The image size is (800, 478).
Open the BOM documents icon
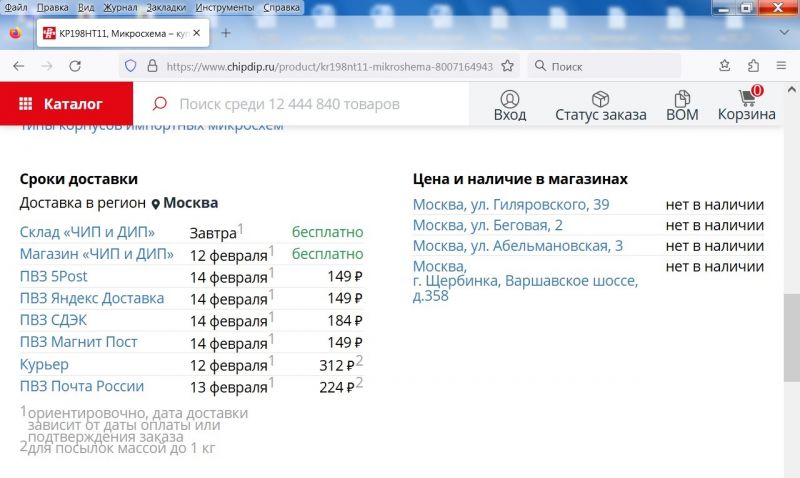pyautogui.click(x=682, y=98)
